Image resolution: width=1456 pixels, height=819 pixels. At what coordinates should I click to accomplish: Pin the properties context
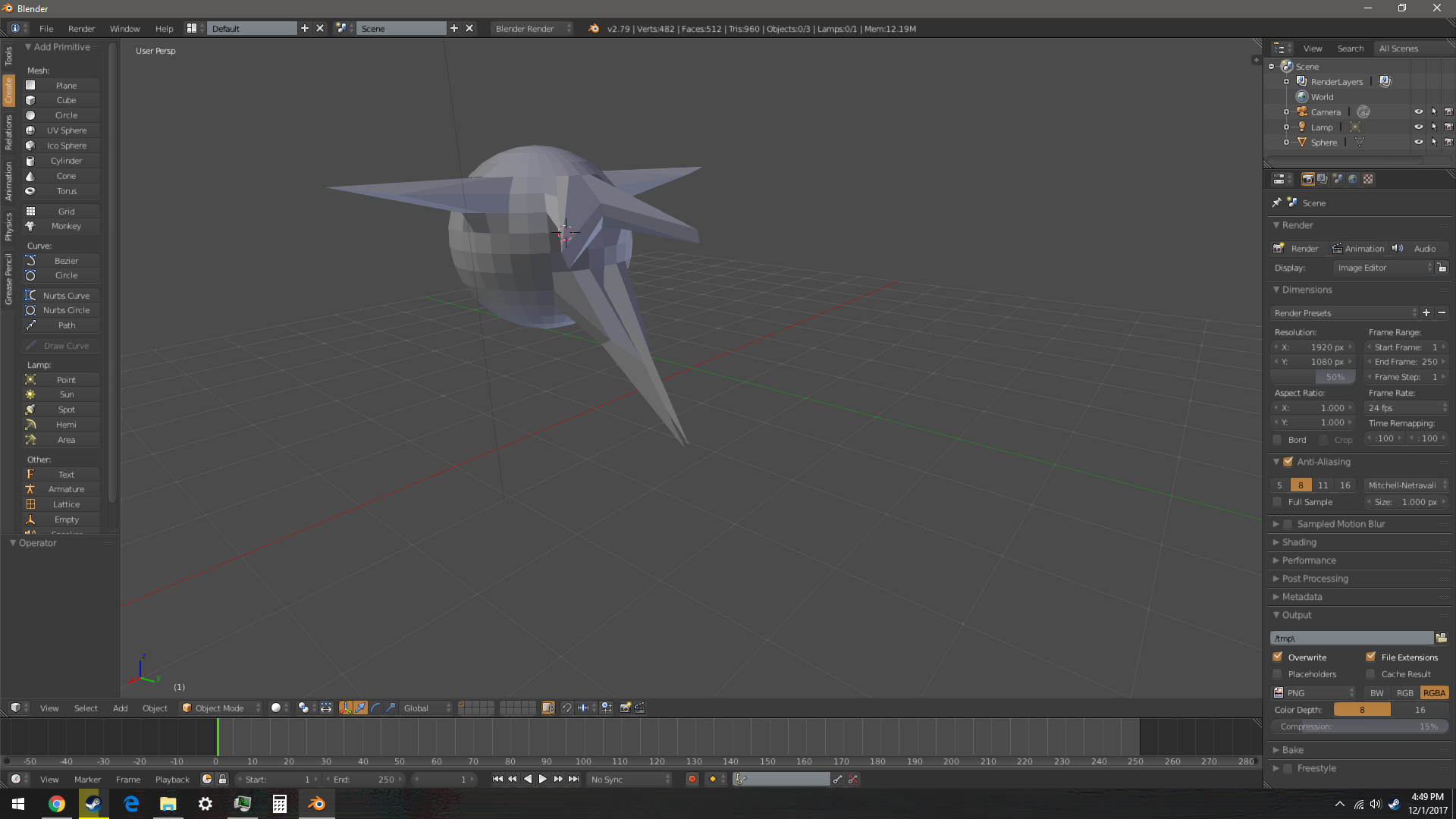click(1276, 202)
